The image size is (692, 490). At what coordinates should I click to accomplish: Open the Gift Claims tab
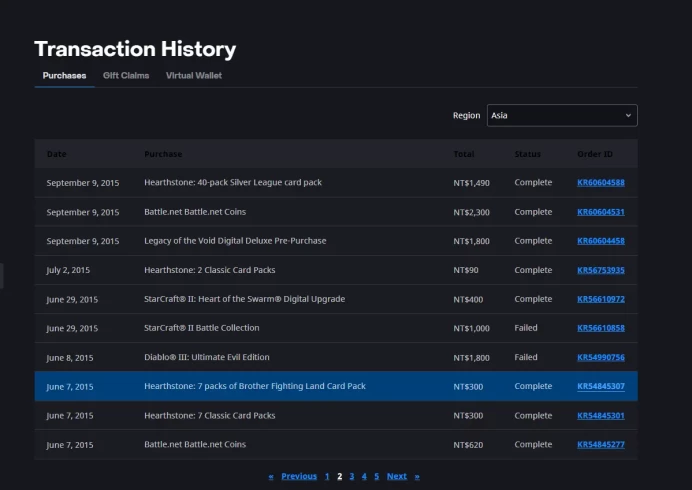point(126,75)
